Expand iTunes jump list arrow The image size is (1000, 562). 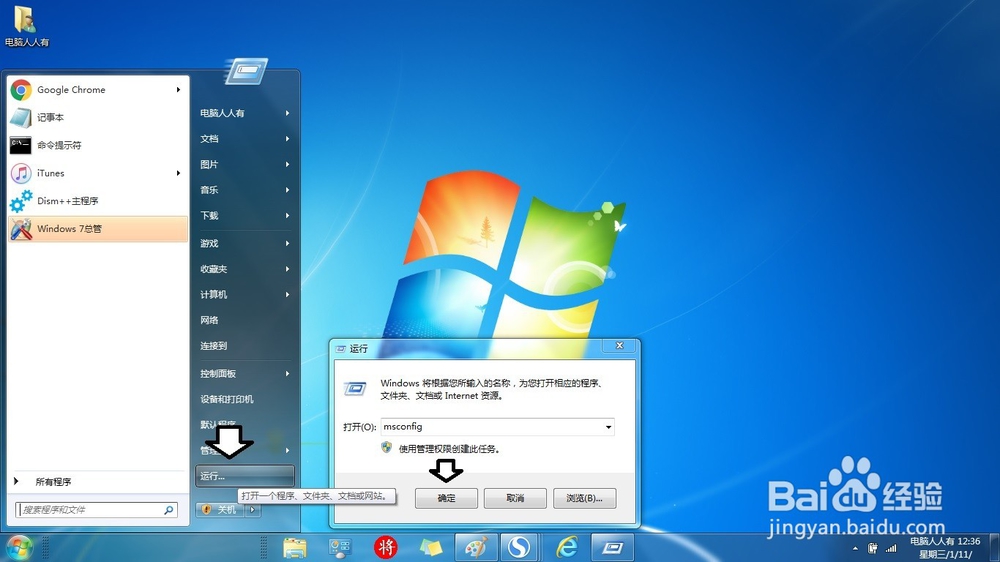pyautogui.click(x=179, y=173)
